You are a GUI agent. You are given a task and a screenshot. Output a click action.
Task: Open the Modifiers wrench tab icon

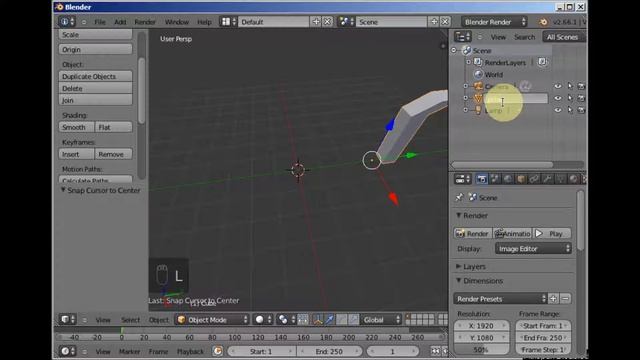tap(547, 179)
